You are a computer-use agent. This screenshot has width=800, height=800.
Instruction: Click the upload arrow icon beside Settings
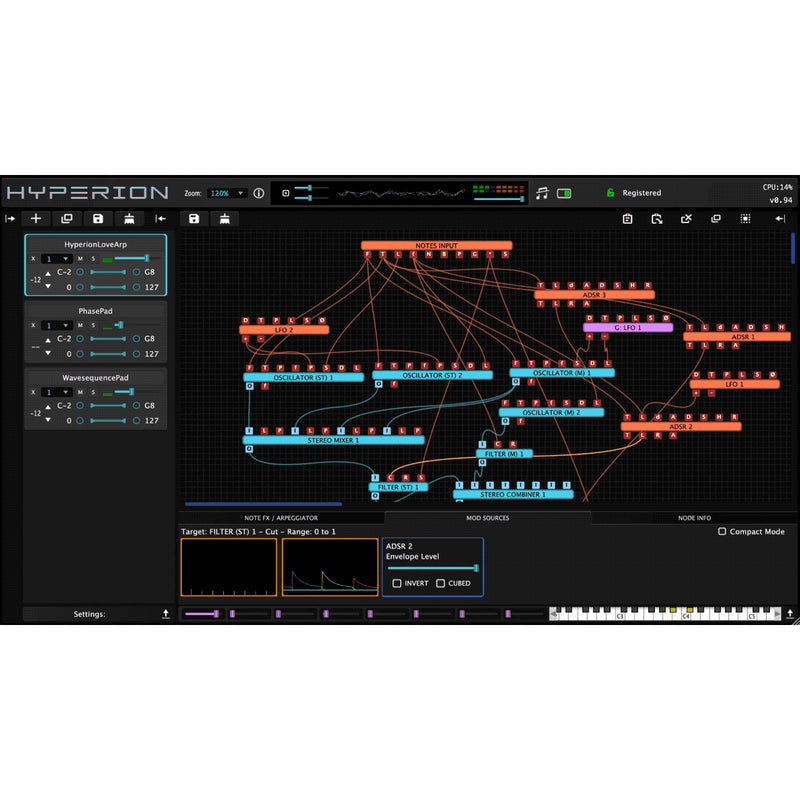(165, 614)
